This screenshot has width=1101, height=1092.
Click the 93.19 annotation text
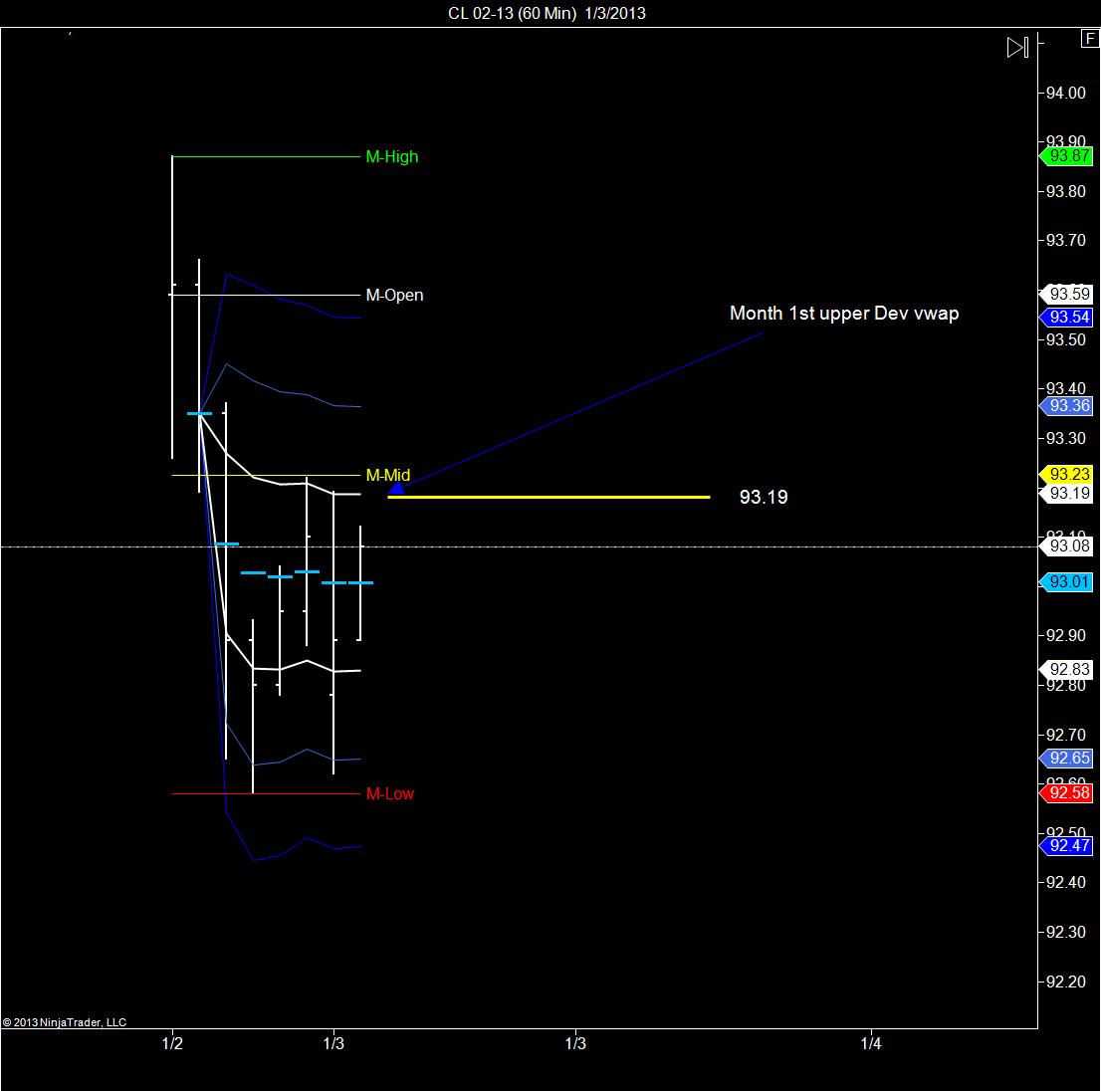(x=764, y=497)
